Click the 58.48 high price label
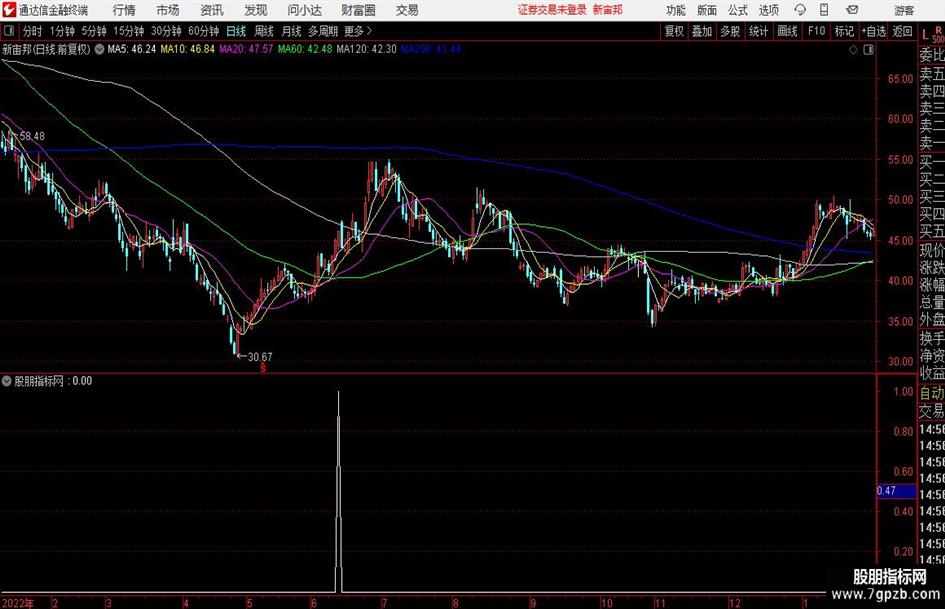The width and height of the screenshot is (945, 609). click(x=32, y=136)
